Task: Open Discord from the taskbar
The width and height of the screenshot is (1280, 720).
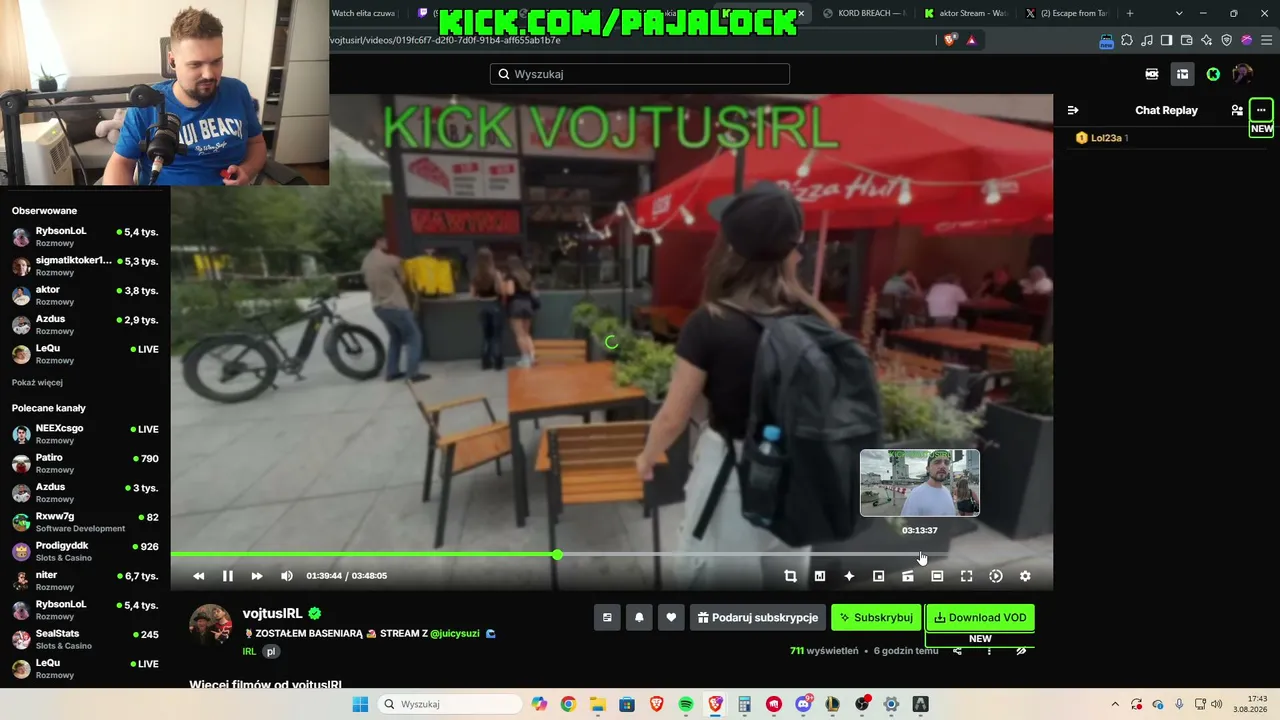Action: coord(803,704)
